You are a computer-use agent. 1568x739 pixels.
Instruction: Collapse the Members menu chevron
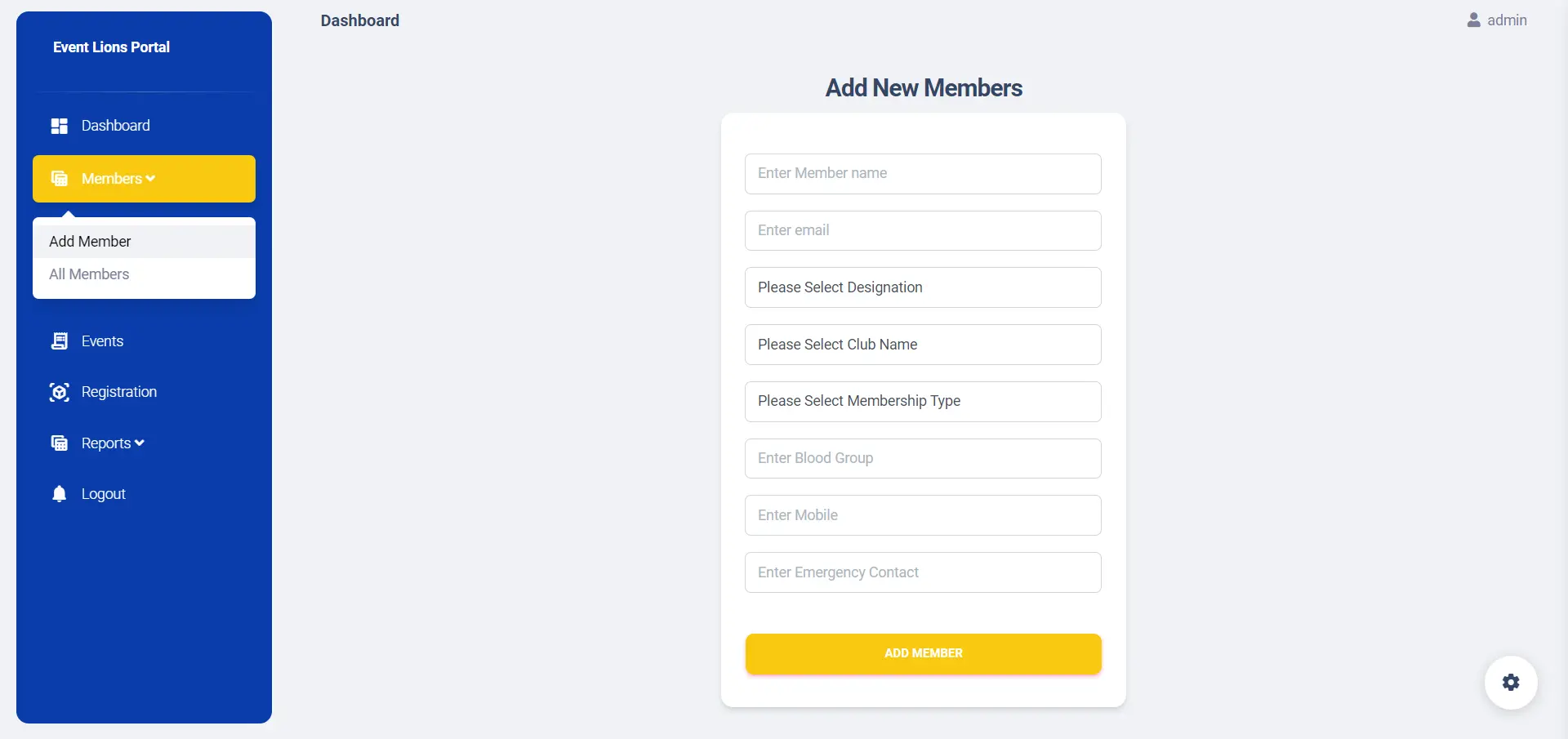(x=151, y=179)
